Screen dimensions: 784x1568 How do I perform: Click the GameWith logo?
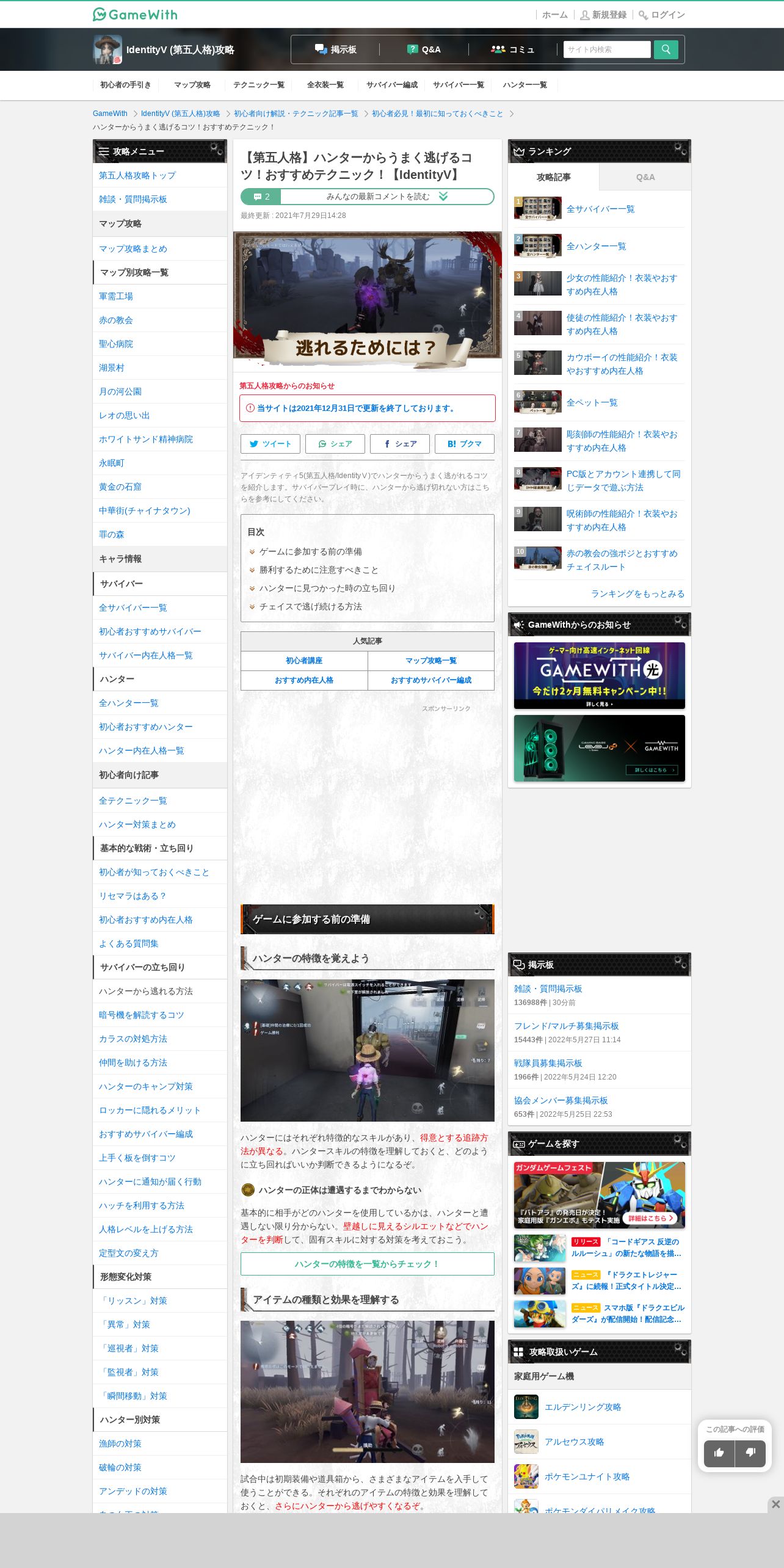(x=135, y=14)
